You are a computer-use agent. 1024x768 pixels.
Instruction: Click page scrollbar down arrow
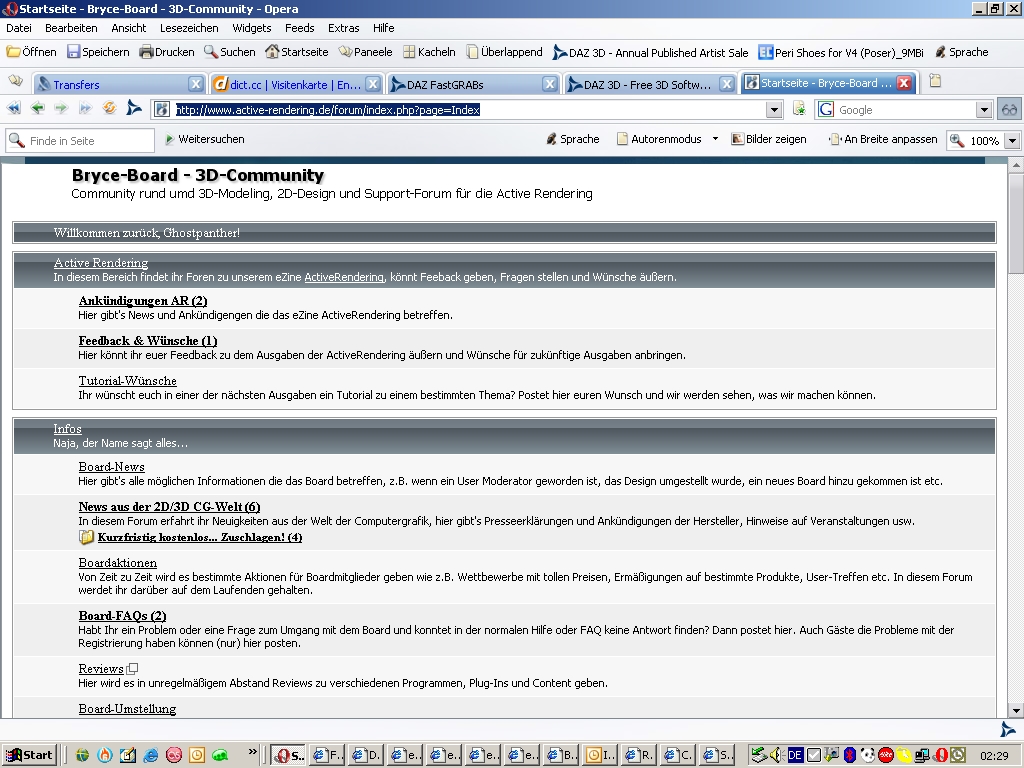1016,711
